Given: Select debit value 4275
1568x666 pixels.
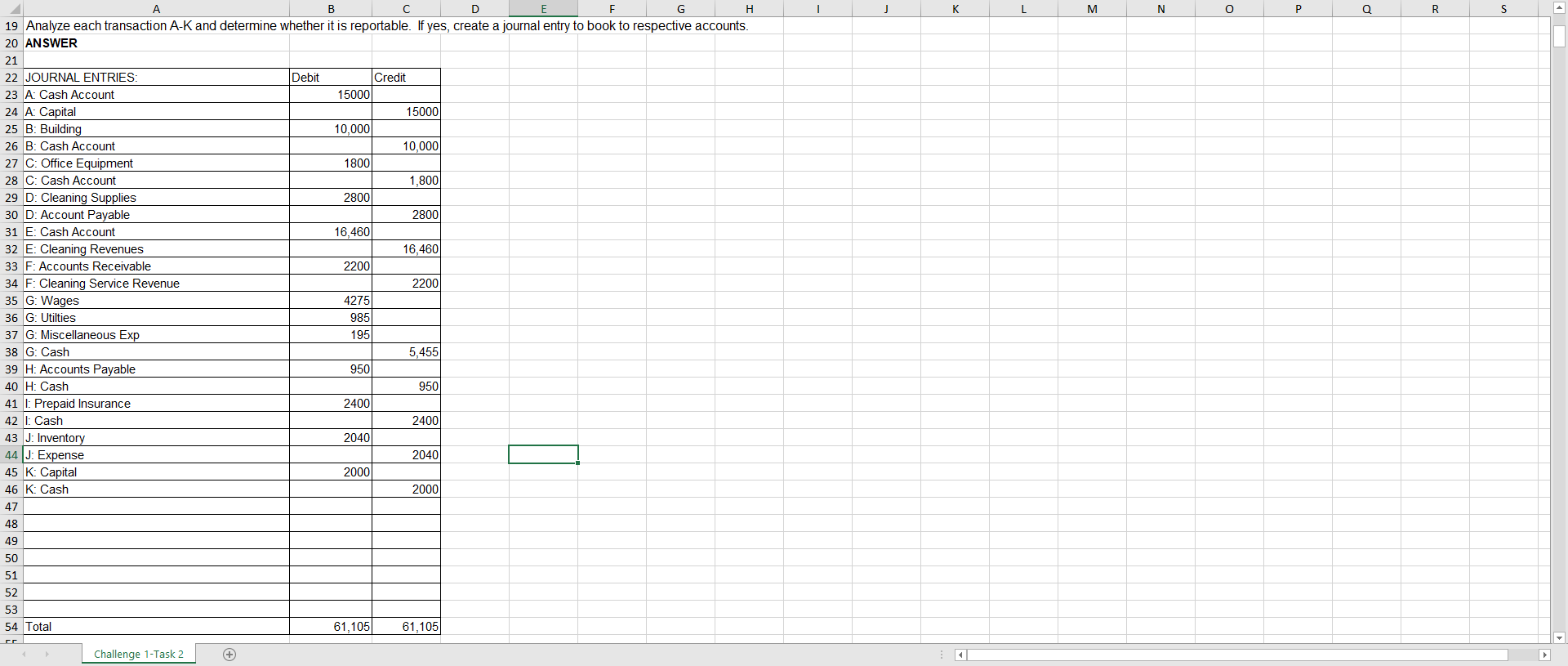Looking at the screenshot, I should point(331,300).
